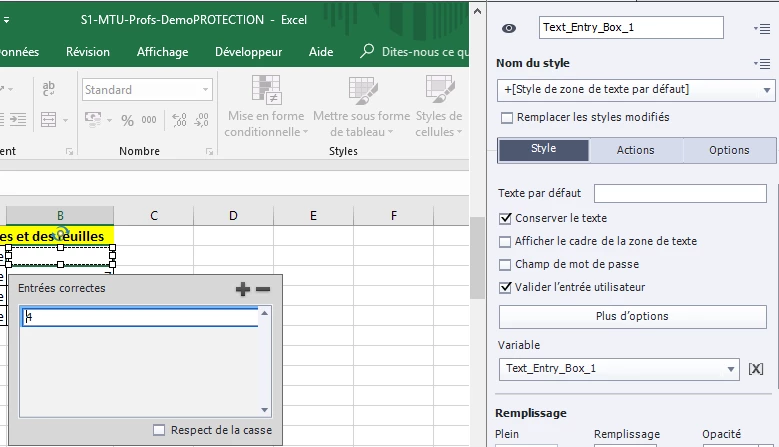Click the wrap text ab icon
The height and width of the screenshot is (447, 779).
click(x=49, y=89)
